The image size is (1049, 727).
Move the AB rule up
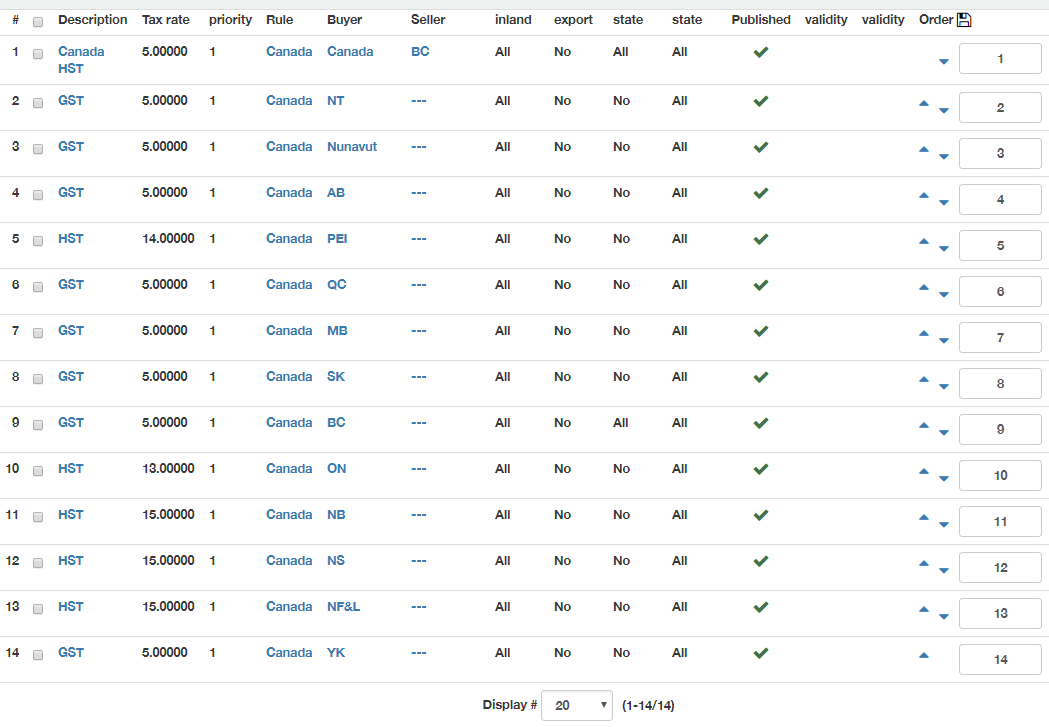[924, 196]
